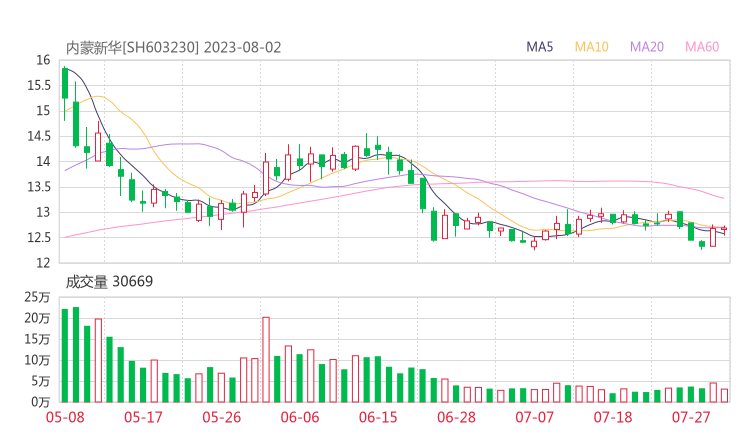Click the 15万 volume axis label
The image size is (740, 440).
click(x=37, y=339)
